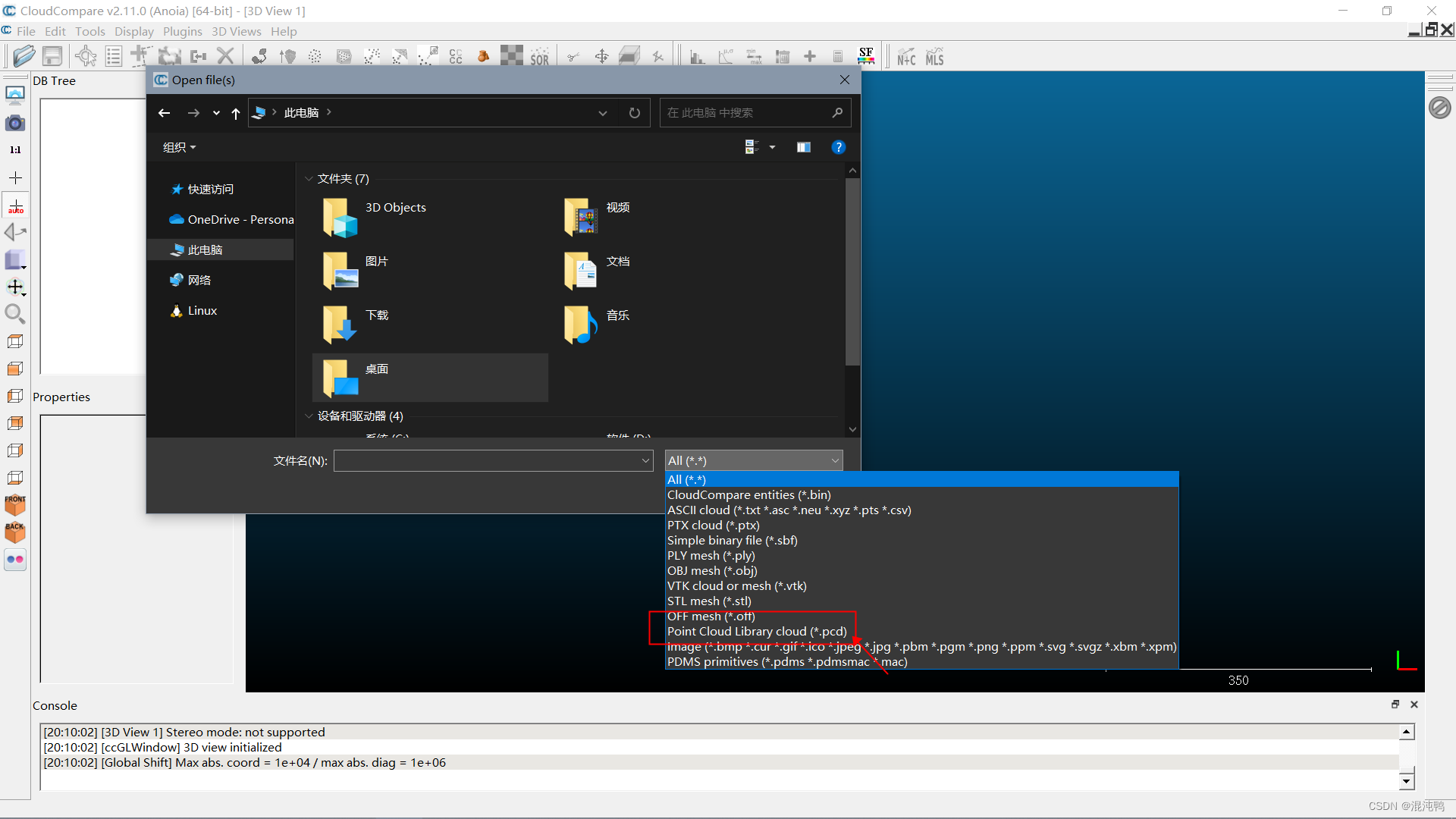Click the 1:1 zoom sidebar icon

(15, 150)
